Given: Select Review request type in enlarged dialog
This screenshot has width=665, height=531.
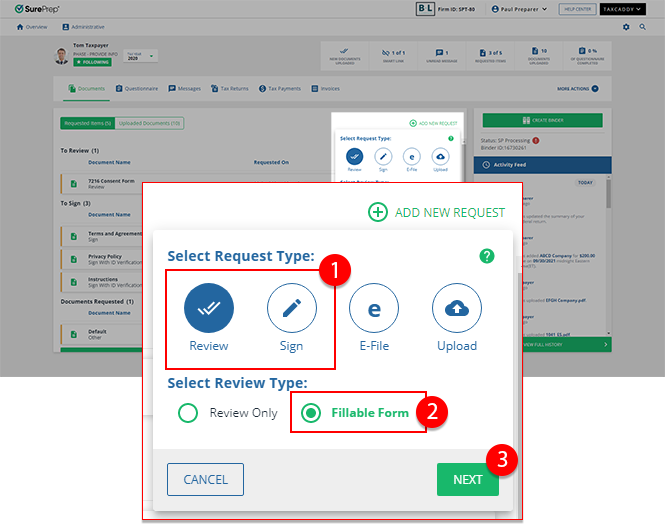Looking at the screenshot, I should (x=209, y=308).
